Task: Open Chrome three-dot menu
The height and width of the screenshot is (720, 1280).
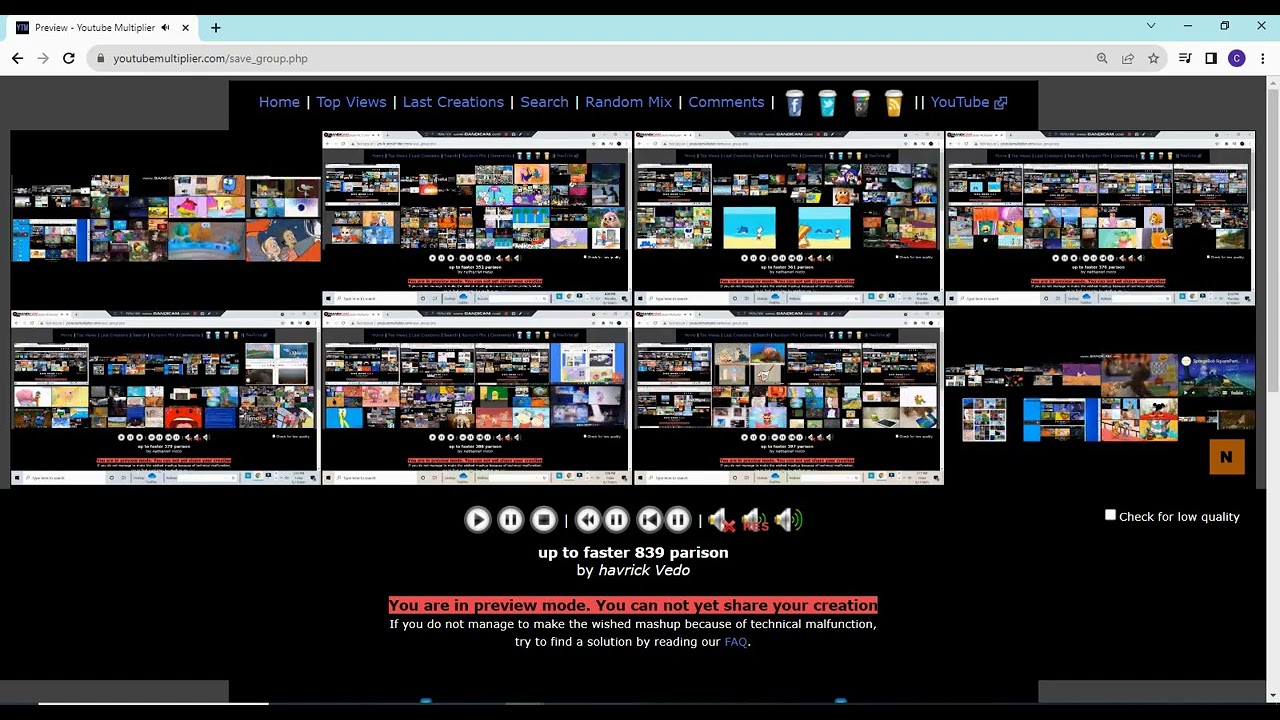Action: [x=1263, y=58]
